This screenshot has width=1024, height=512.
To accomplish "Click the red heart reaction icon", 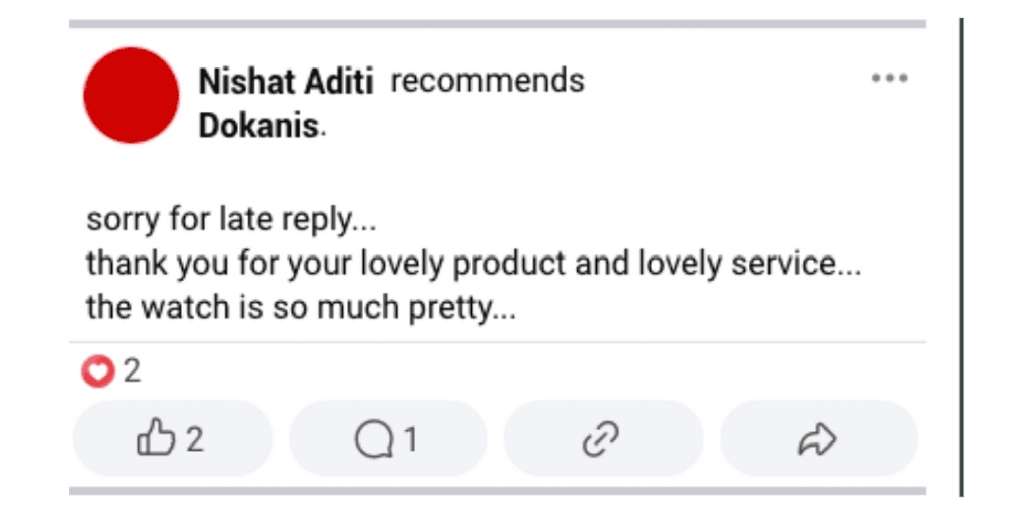I will click(97, 373).
